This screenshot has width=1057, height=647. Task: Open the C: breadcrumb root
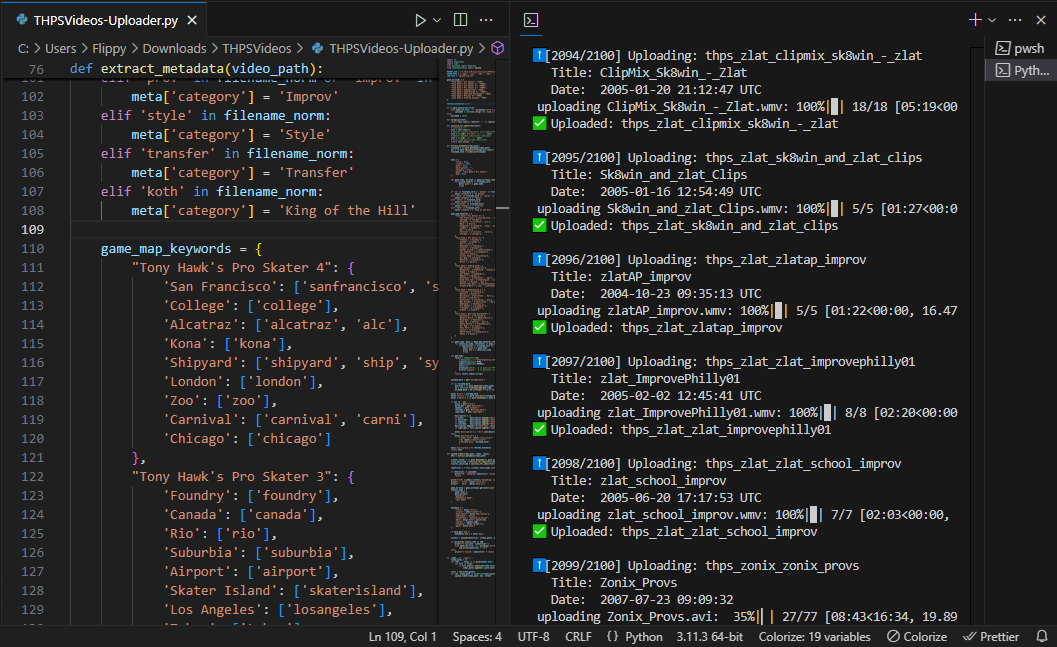(x=23, y=49)
